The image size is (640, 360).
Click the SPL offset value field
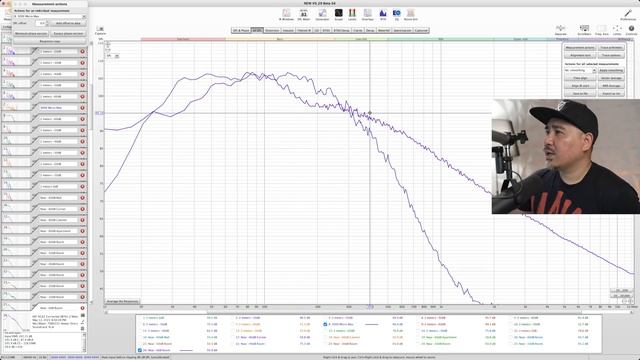point(40,23)
